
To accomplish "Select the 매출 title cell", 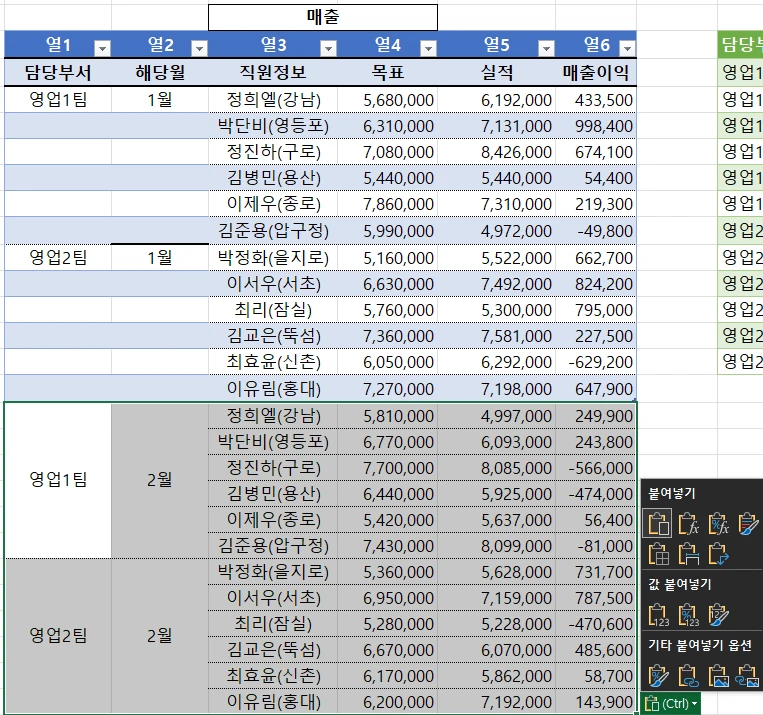I will tap(322, 17).
